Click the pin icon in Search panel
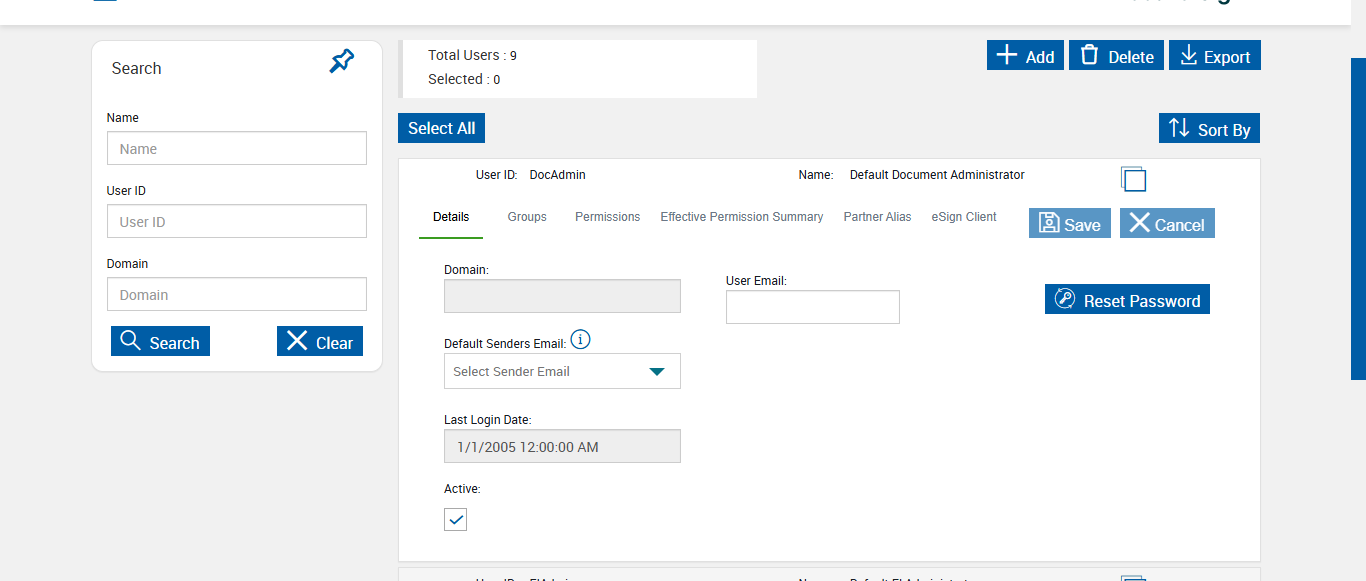 click(342, 61)
